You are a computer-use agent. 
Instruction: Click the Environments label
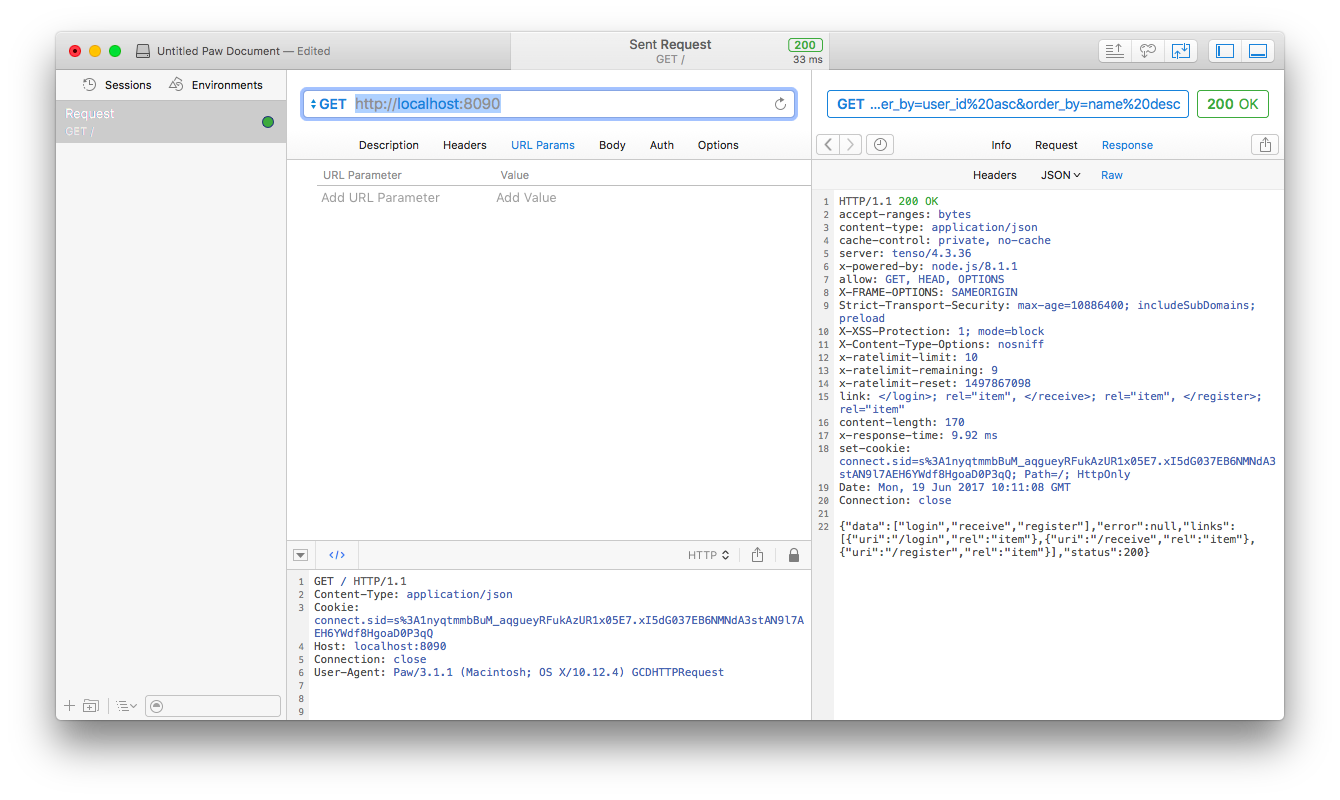(227, 85)
